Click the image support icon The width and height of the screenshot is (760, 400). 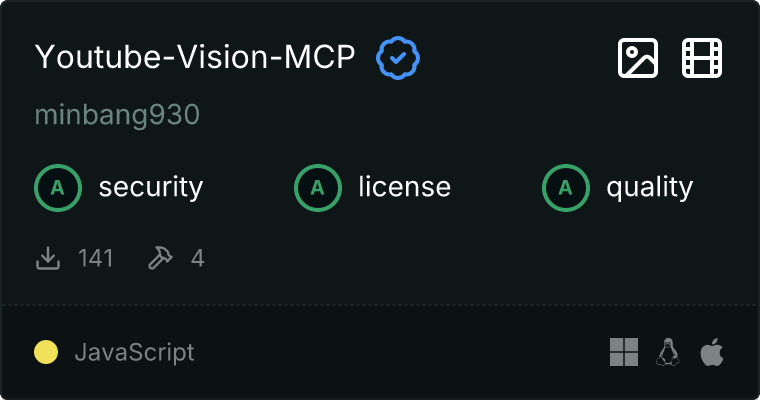pyautogui.click(x=638, y=58)
